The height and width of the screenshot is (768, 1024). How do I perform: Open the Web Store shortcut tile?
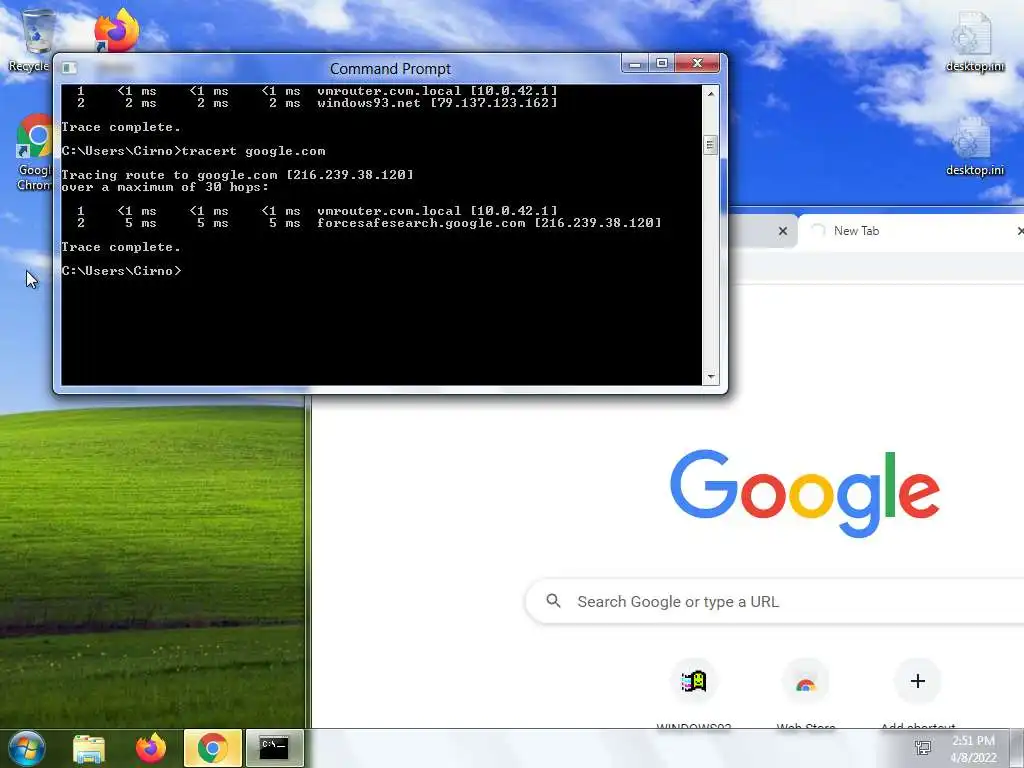pos(806,692)
